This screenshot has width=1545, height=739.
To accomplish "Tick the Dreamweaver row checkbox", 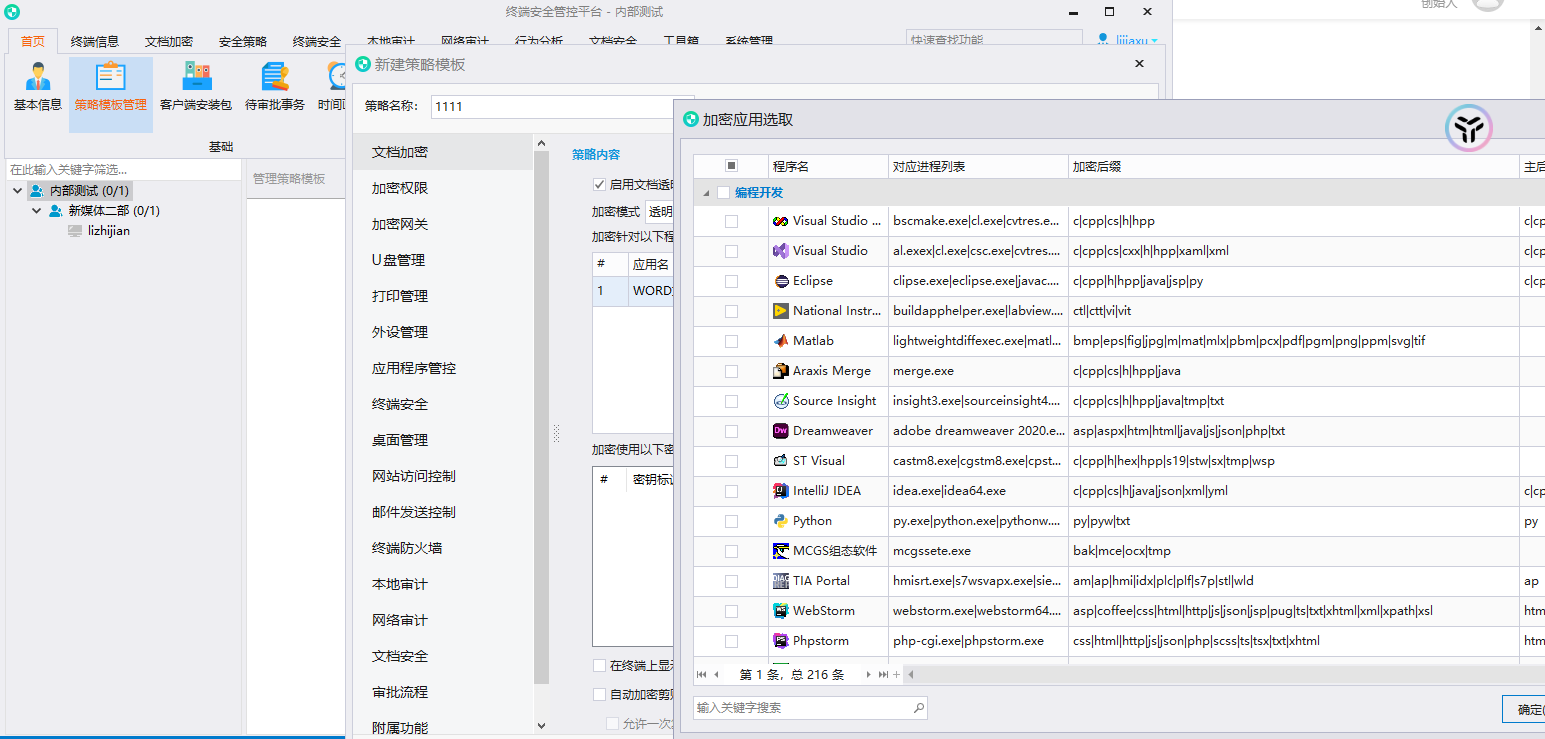I will pos(731,431).
